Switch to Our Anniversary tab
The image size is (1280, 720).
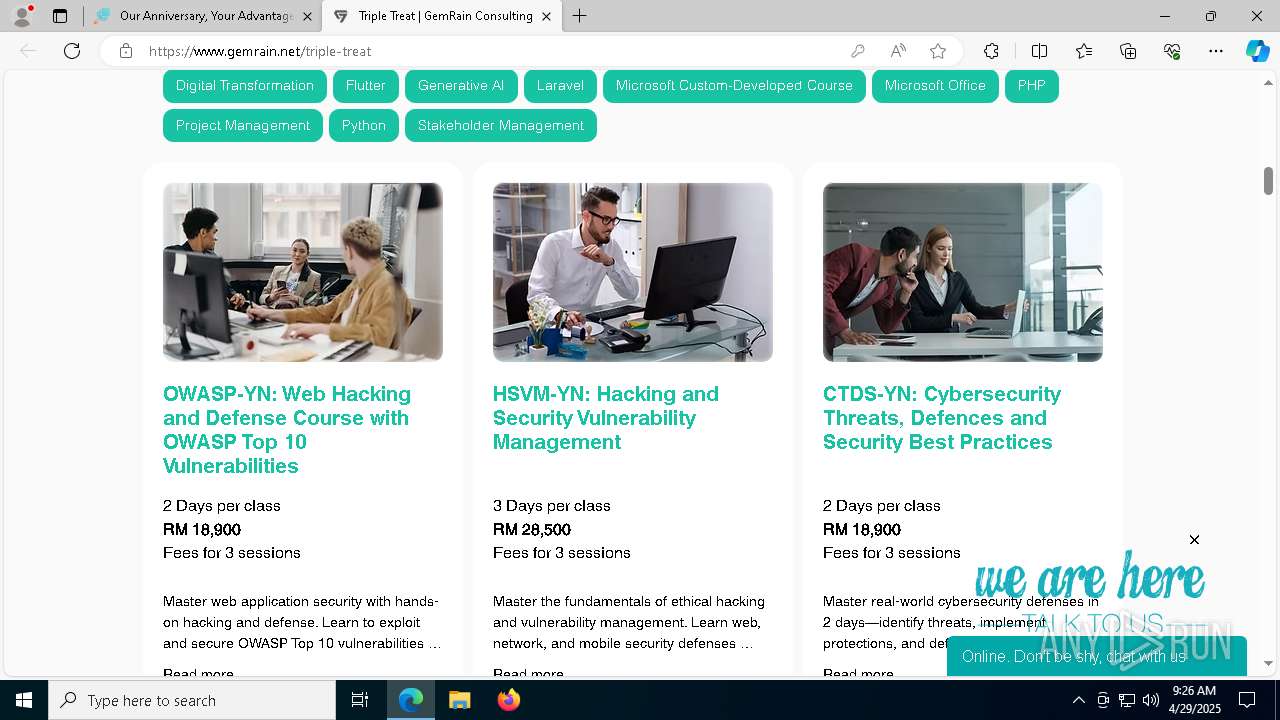205,16
